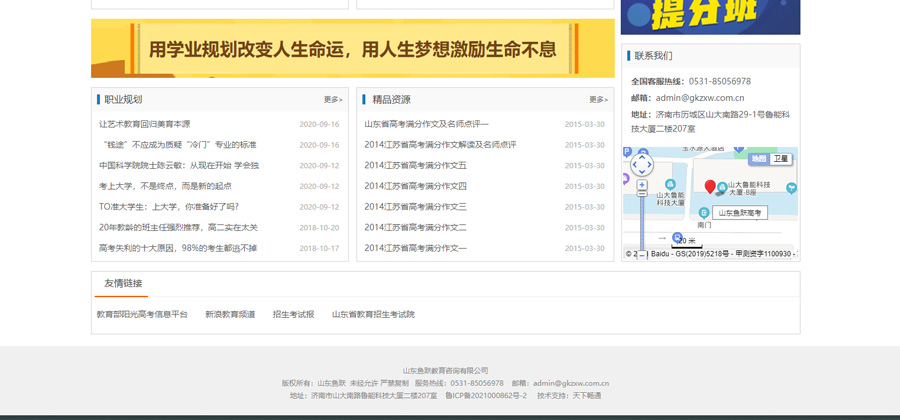The image size is (900, 420).
Task: Click date 2015-03-30 beside 山东省高考满分作文及名师点评一
Action: (x=584, y=124)
